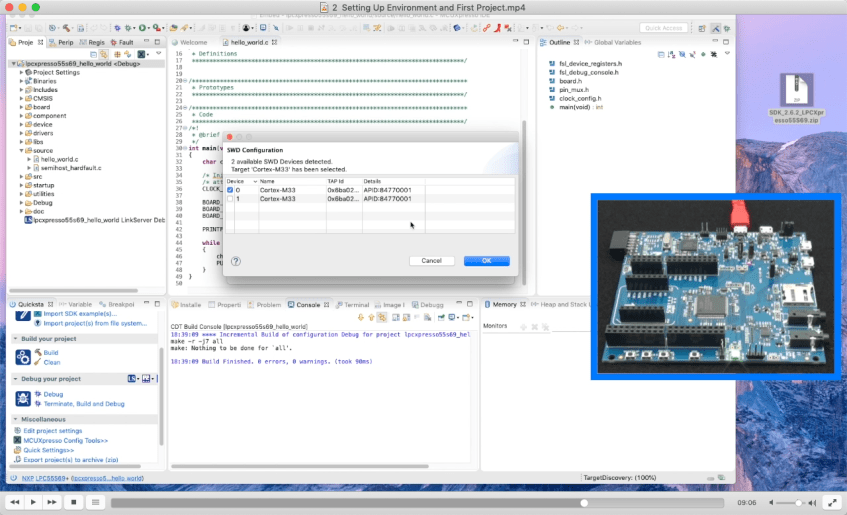
Task: Click OK in the SWD Configuration dialog
Action: click(x=486, y=260)
